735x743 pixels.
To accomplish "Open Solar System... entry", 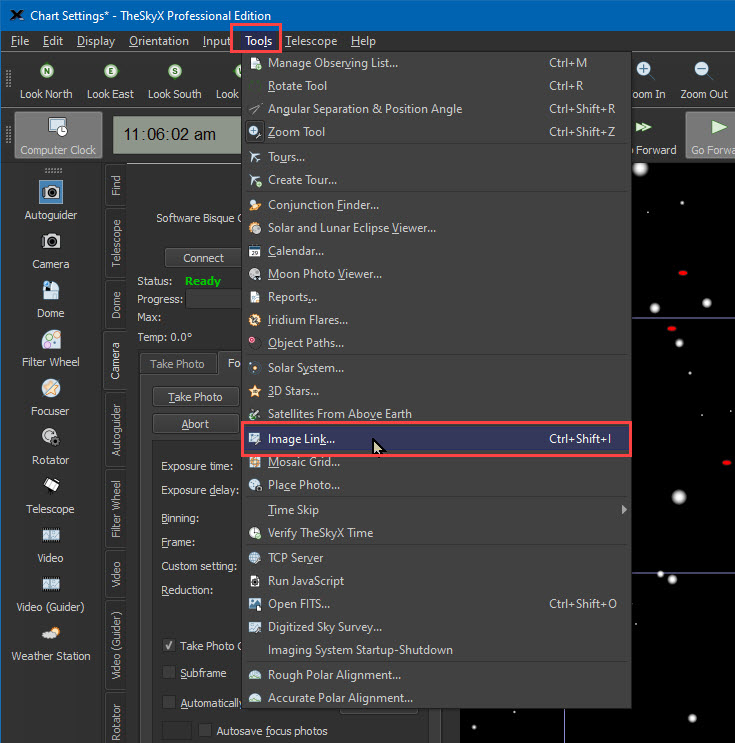I will (x=436, y=368).
